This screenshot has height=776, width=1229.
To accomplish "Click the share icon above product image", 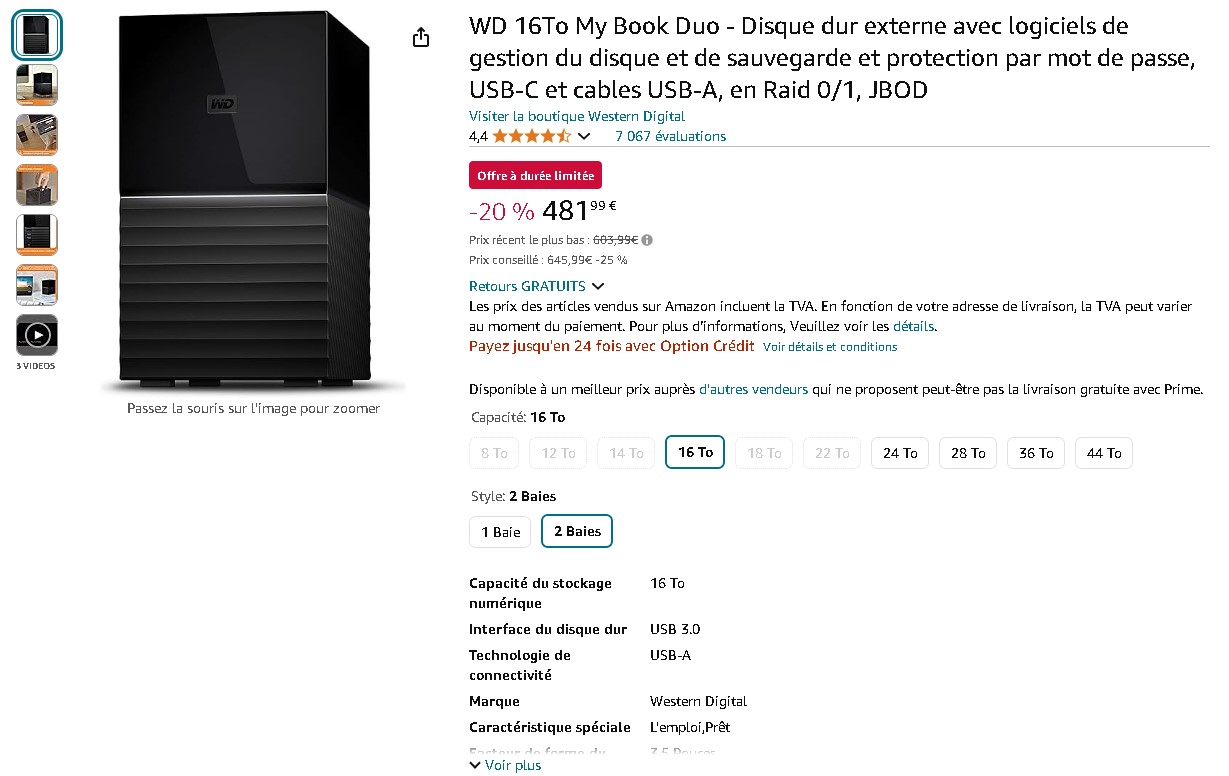I will click(421, 37).
